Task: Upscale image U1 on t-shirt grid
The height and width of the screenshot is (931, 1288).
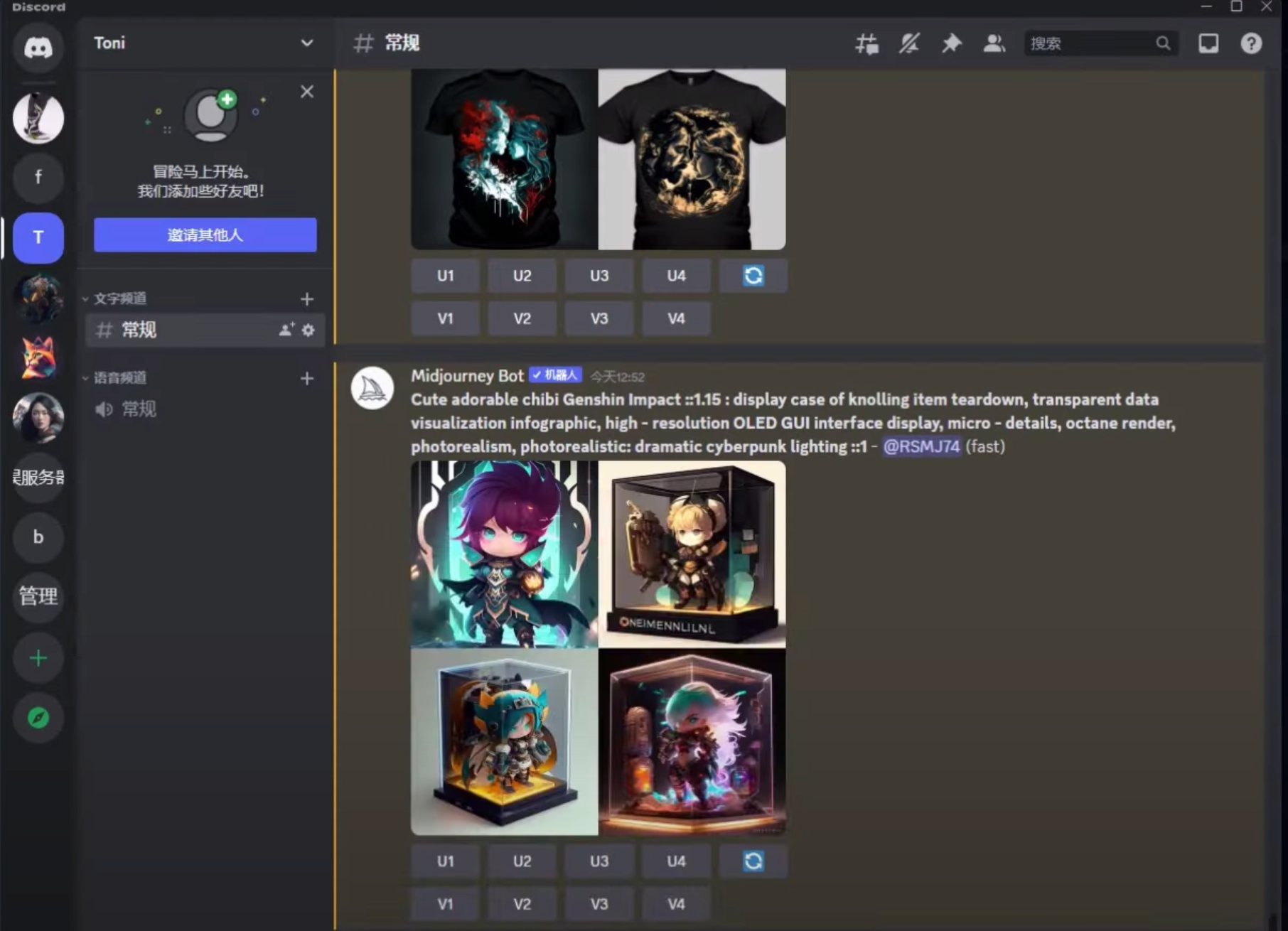Action: pyautogui.click(x=445, y=276)
